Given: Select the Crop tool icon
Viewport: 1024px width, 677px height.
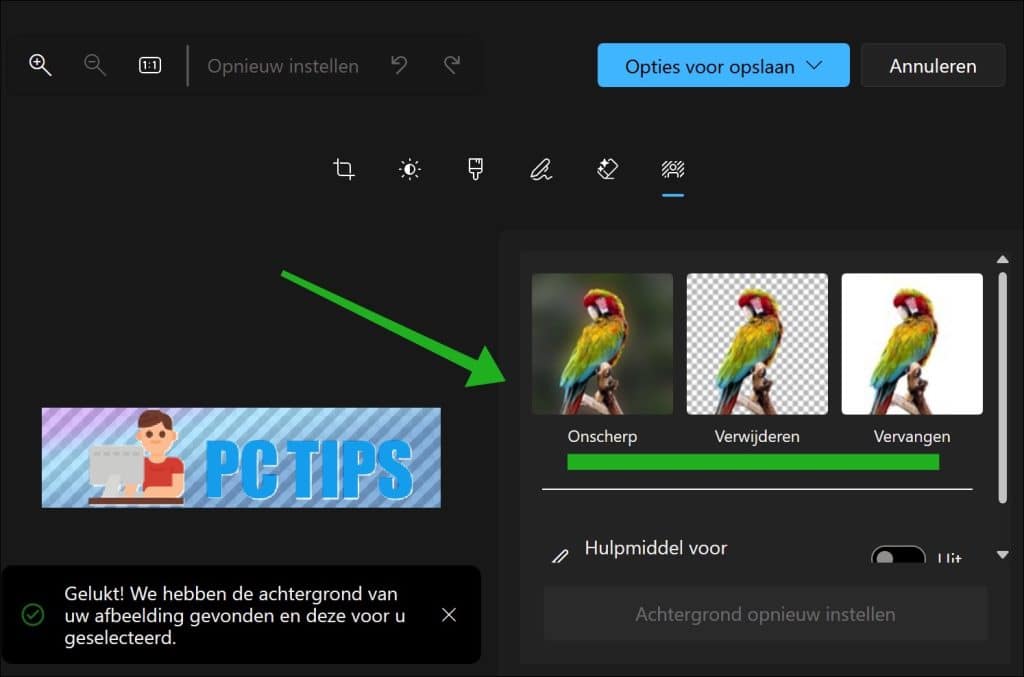Looking at the screenshot, I should point(344,169).
